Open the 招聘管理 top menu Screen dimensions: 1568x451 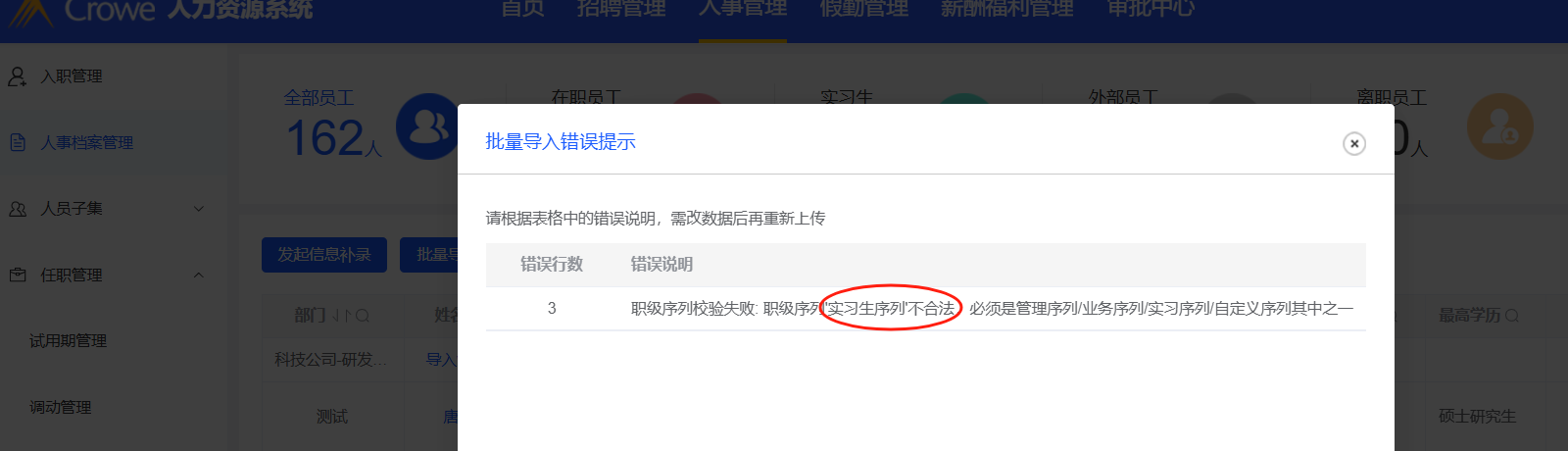coord(621,9)
